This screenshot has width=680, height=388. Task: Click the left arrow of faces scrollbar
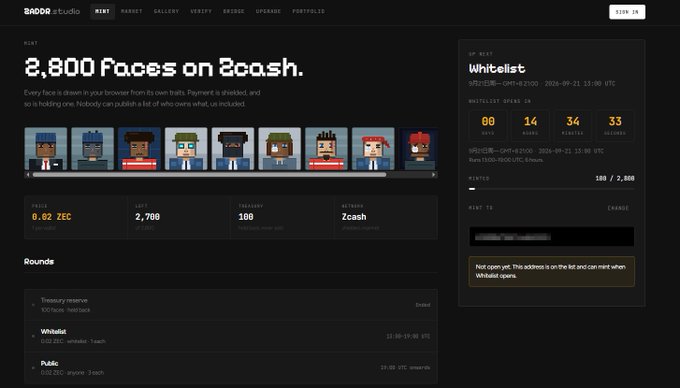[x=28, y=175]
